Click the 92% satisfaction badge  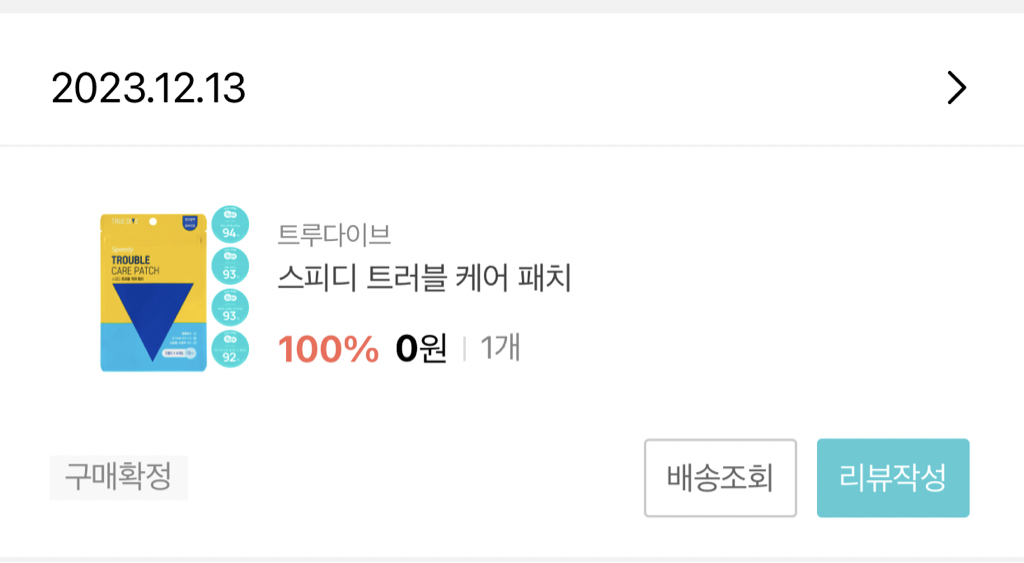(231, 349)
